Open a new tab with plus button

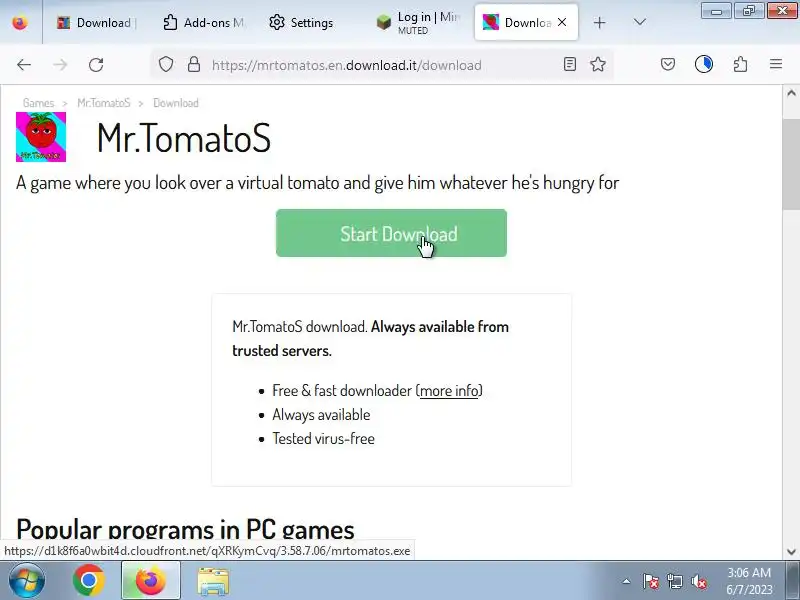(x=599, y=22)
